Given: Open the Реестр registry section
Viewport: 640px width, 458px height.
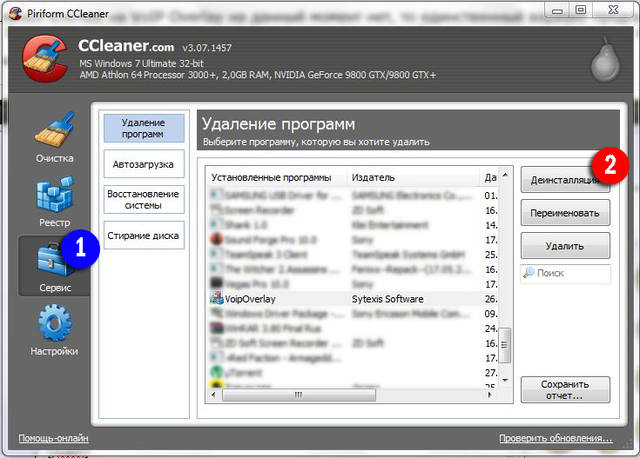Looking at the screenshot, I should [54, 202].
